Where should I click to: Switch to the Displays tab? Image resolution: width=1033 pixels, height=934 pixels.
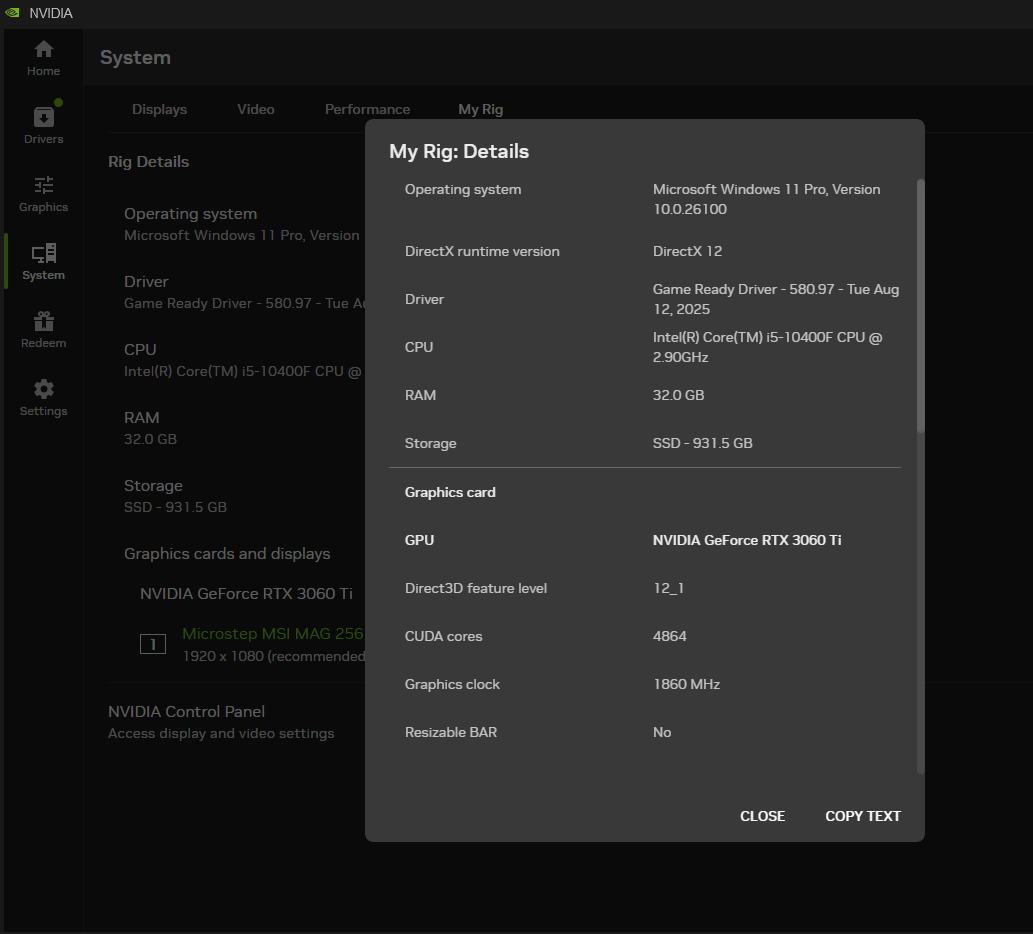click(x=159, y=109)
